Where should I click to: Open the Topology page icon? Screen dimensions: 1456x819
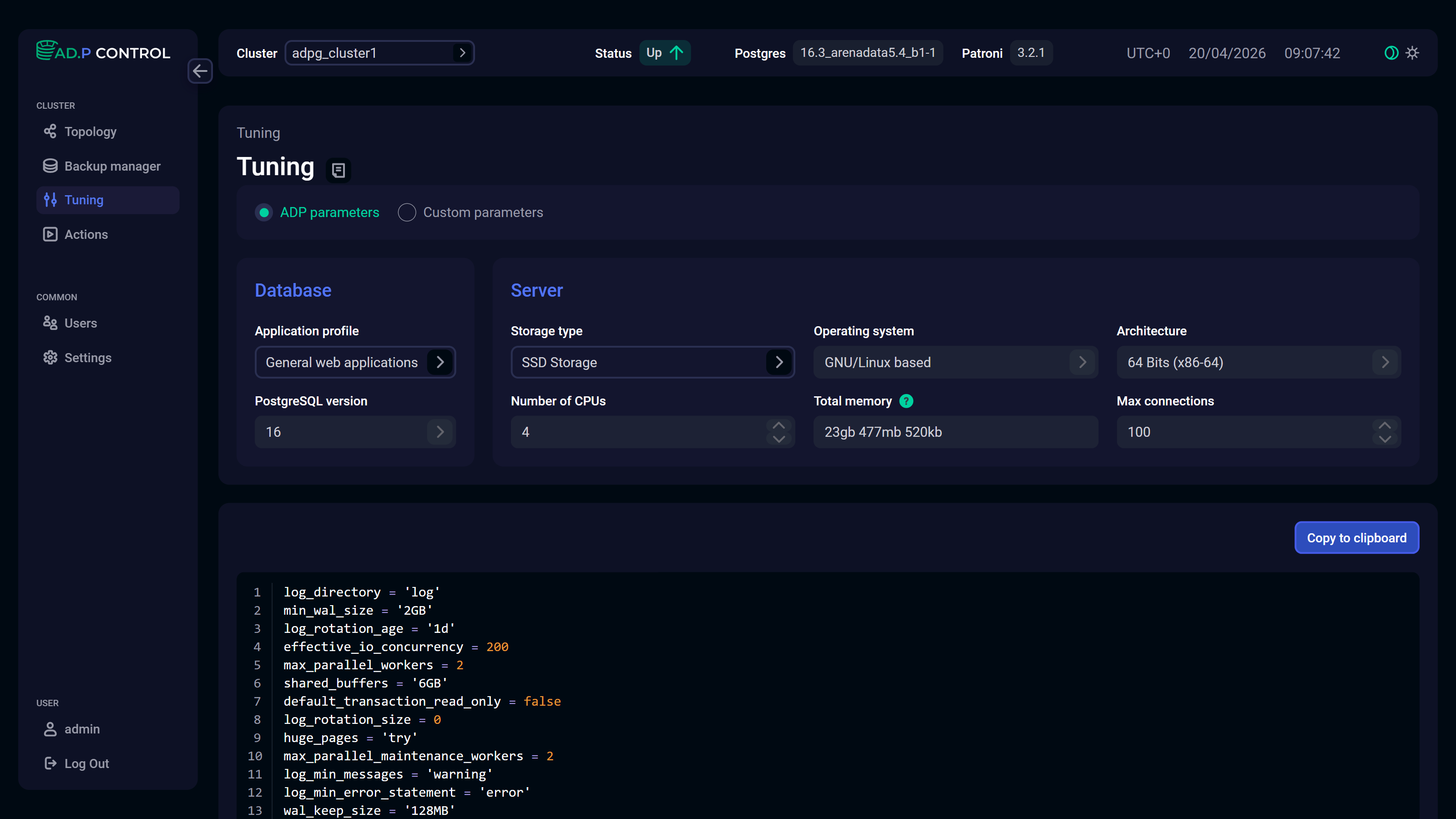[x=51, y=131]
